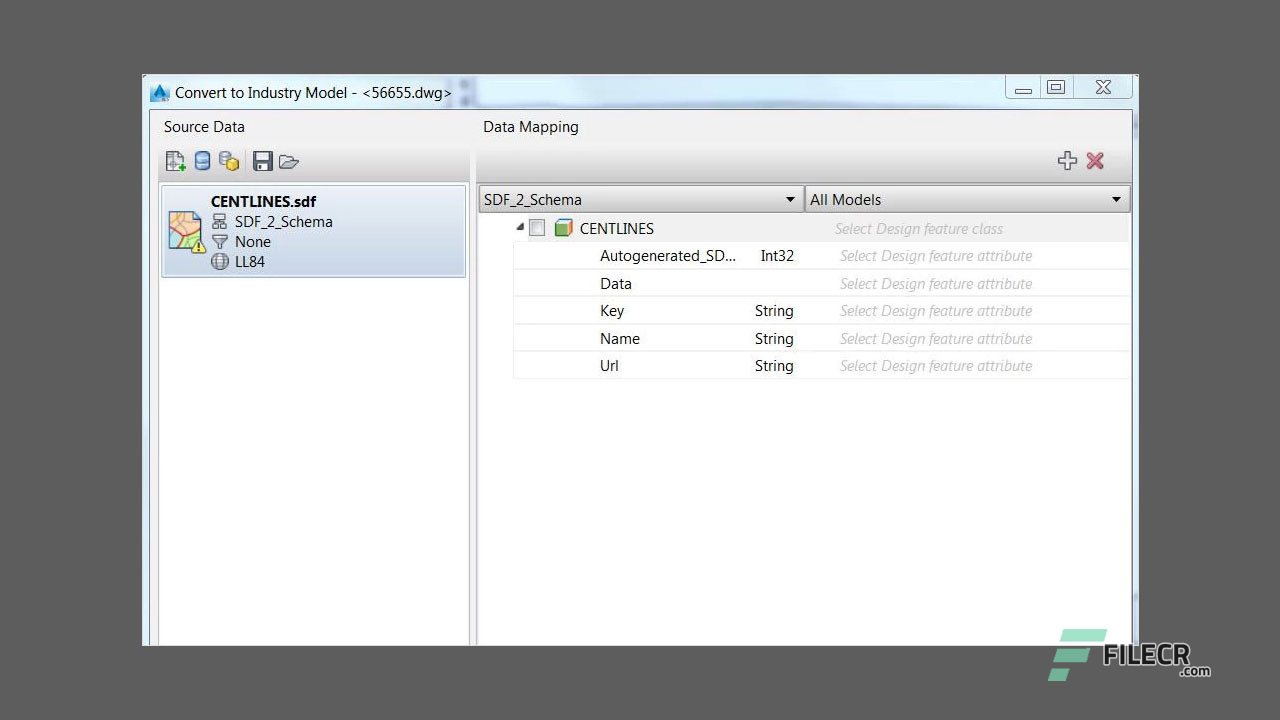The width and height of the screenshot is (1280, 720).
Task: Click the CENTLINES.sdf file name
Action: (x=263, y=202)
